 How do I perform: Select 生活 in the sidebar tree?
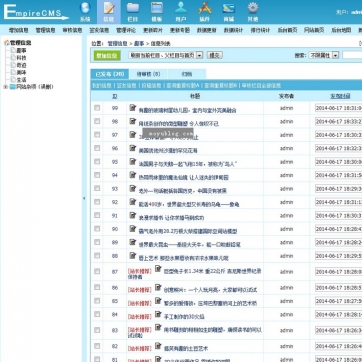coord(21,80)
